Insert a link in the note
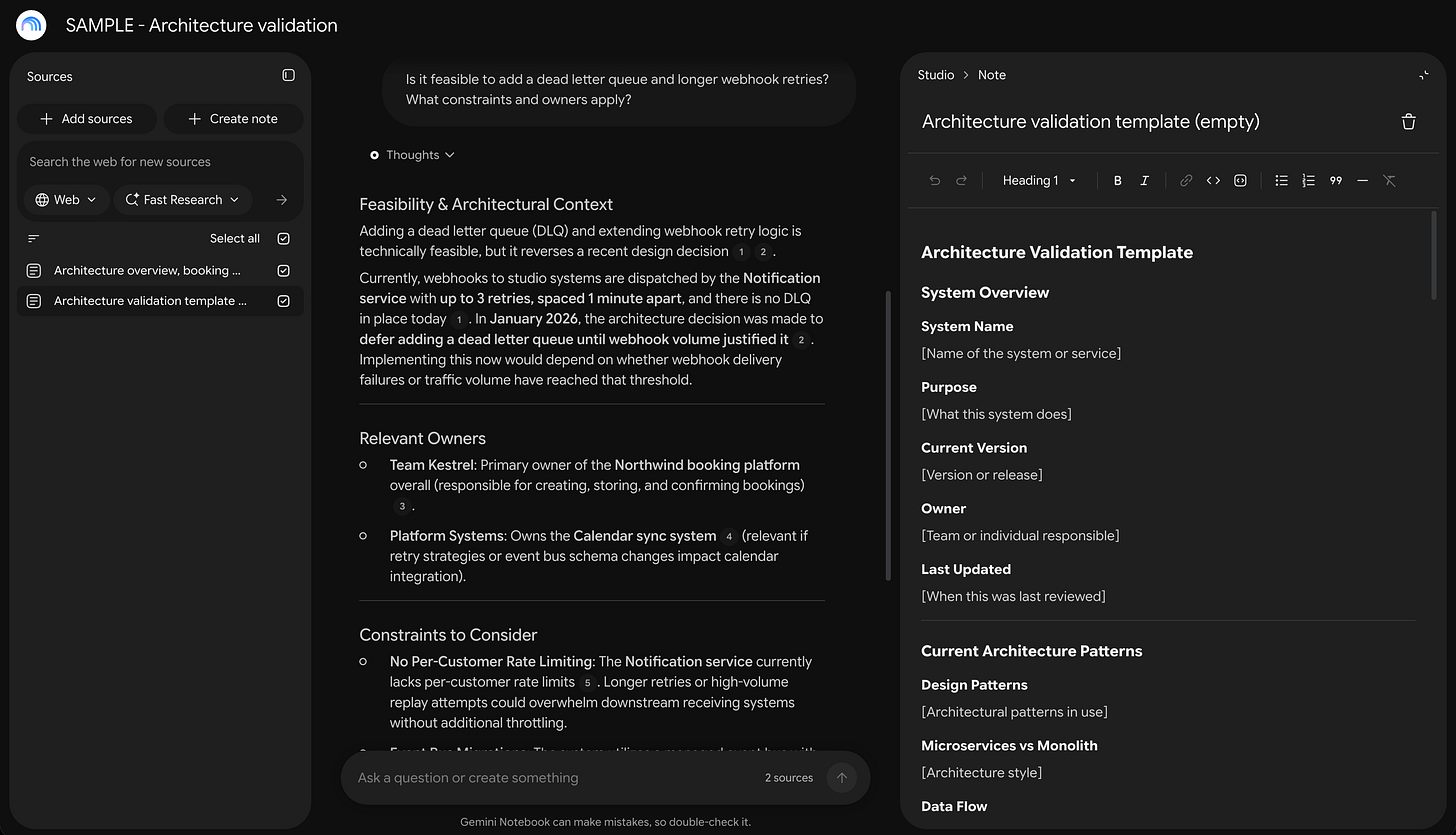1456x835 pixels. 1186,181
